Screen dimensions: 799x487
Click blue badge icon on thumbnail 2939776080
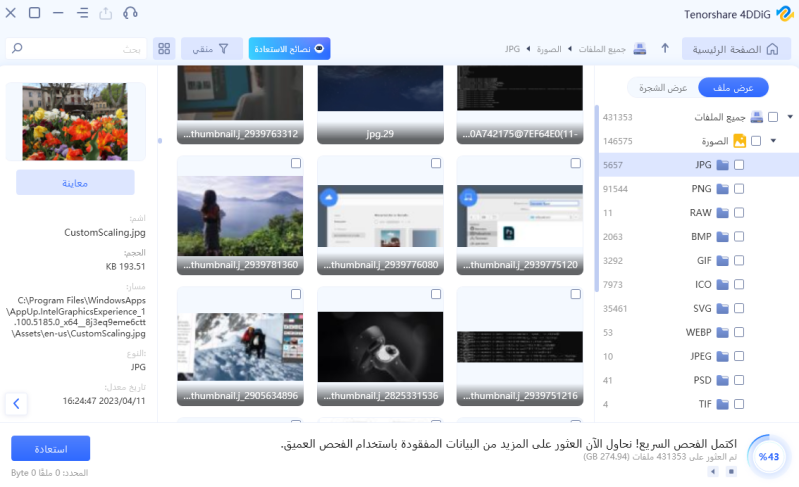point(329,197)
